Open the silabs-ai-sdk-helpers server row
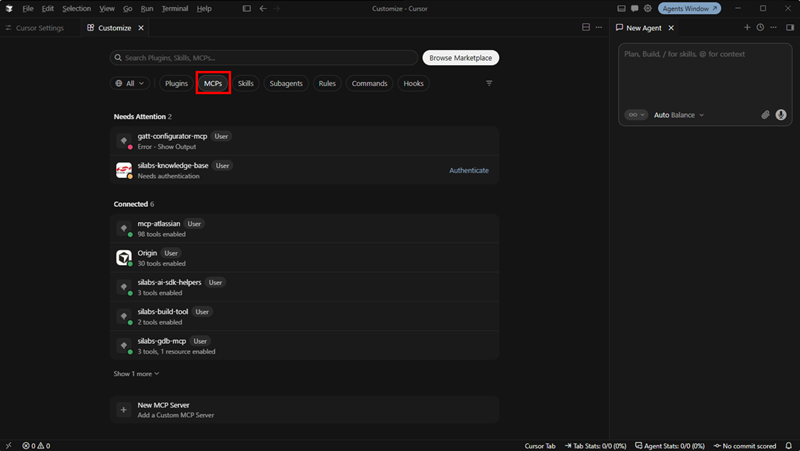 (304, 287)
